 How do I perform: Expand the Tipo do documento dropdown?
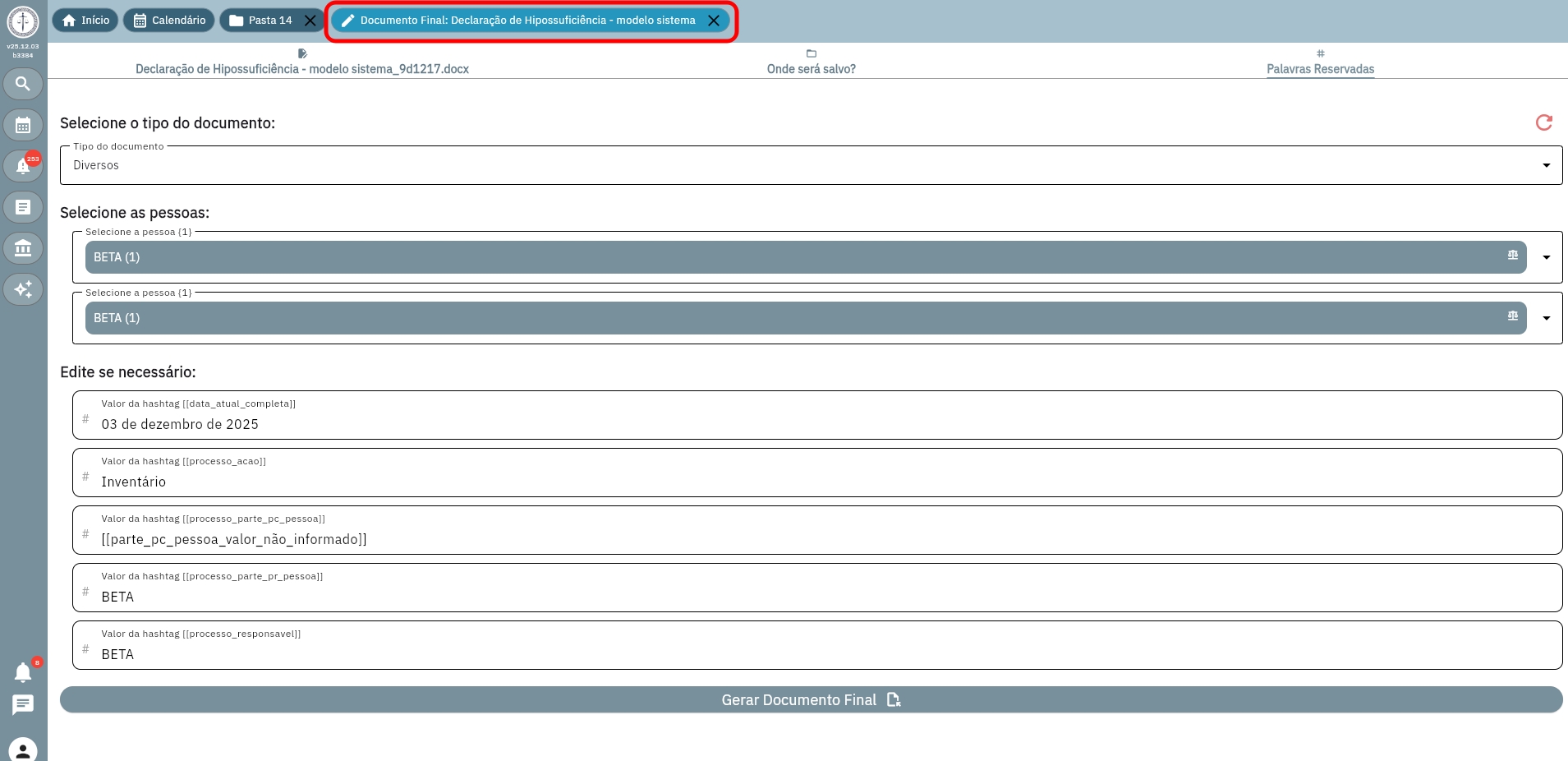click(x=1546, y=165)
